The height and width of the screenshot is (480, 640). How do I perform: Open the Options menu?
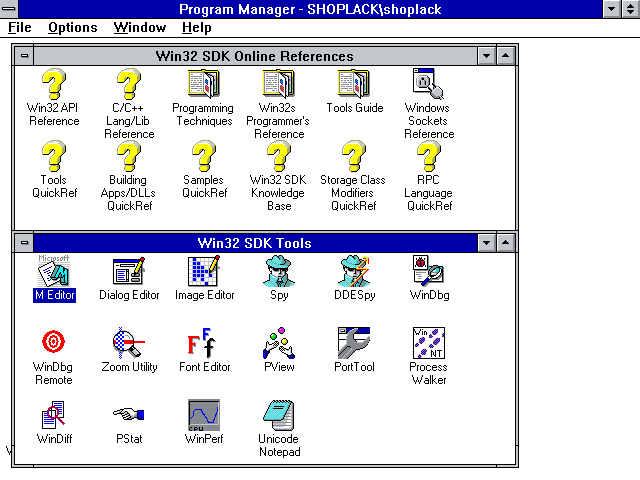(73, 27)
